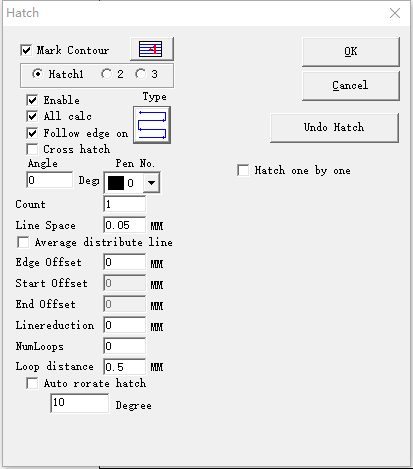
Task: Enable Hatch one by one
Action: coord(243,170)
